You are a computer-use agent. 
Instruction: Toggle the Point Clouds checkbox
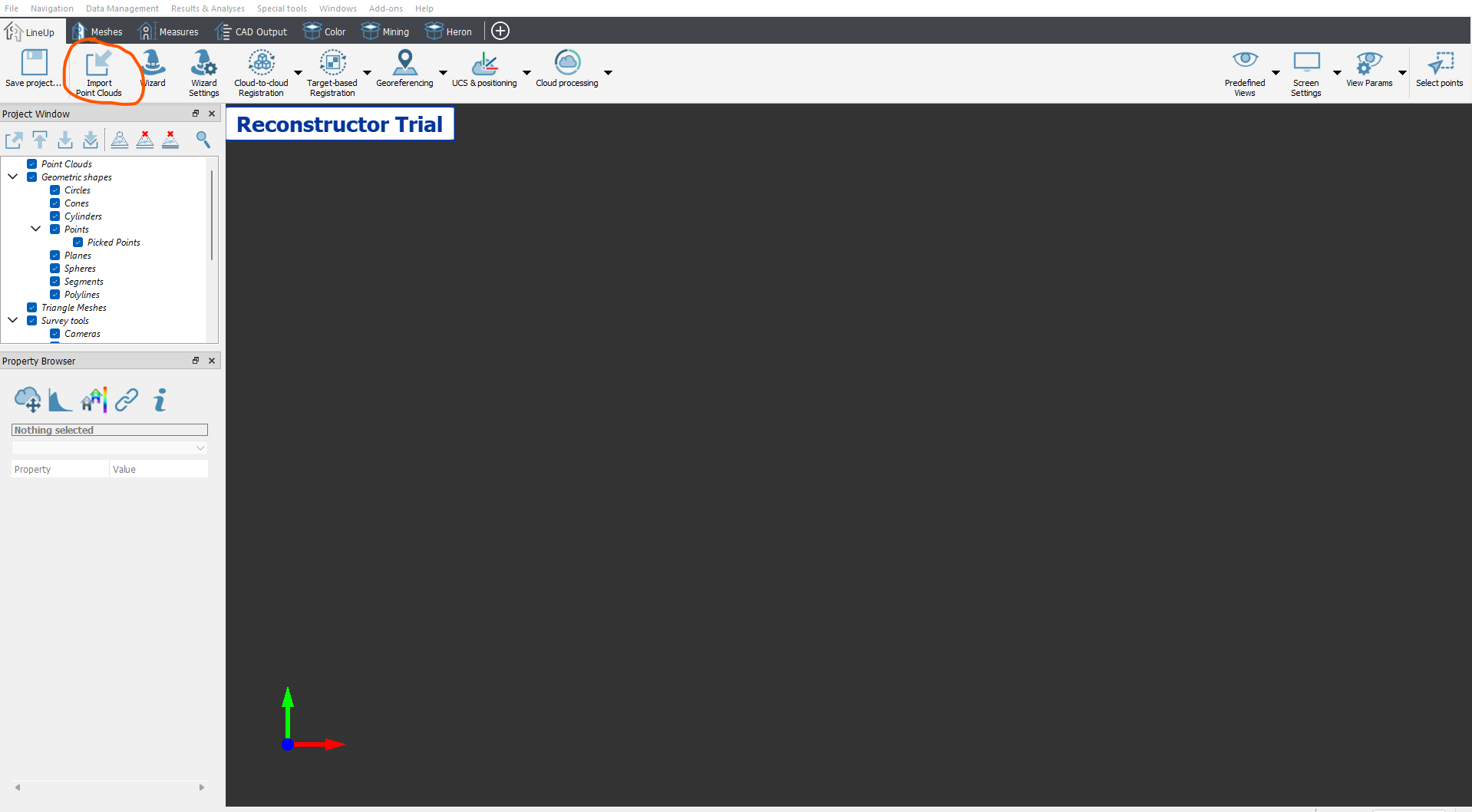pos(32,163)
